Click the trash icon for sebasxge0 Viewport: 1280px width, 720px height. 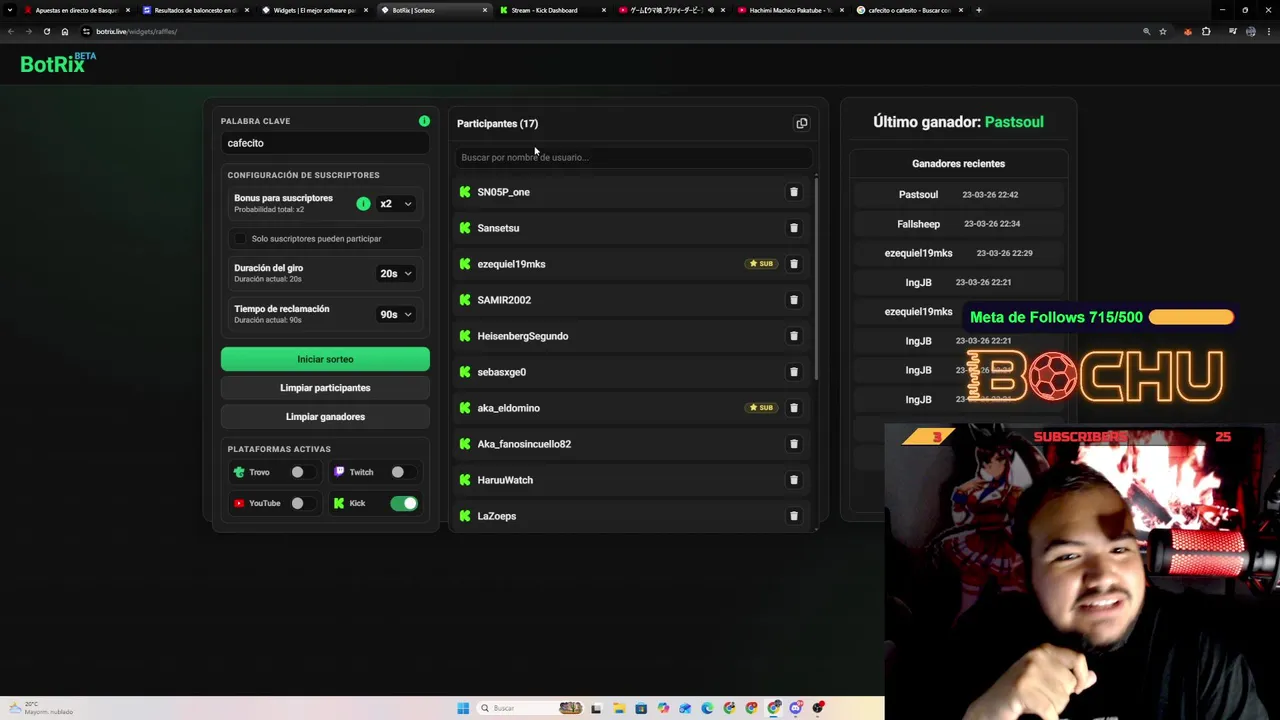[x=794, y=372]
